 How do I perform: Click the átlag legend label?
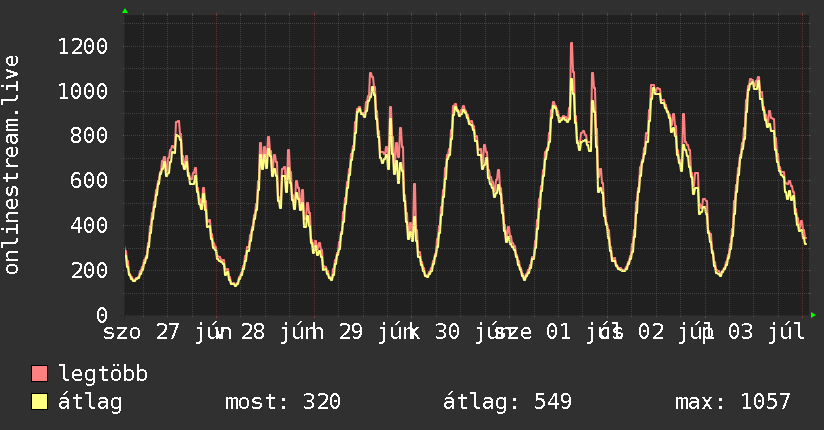click(90, 402)
